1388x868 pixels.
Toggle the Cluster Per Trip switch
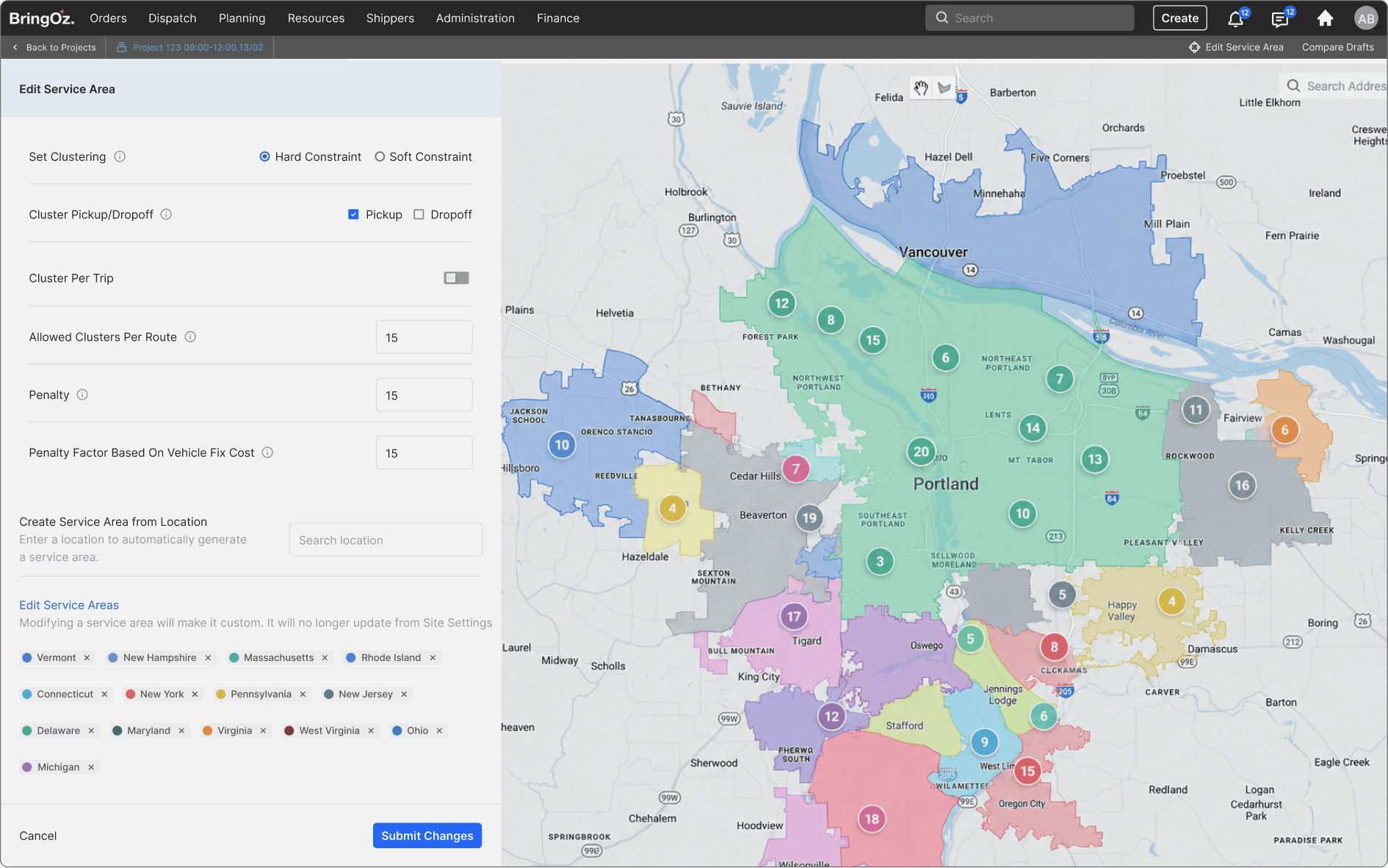tap(456, 278)
